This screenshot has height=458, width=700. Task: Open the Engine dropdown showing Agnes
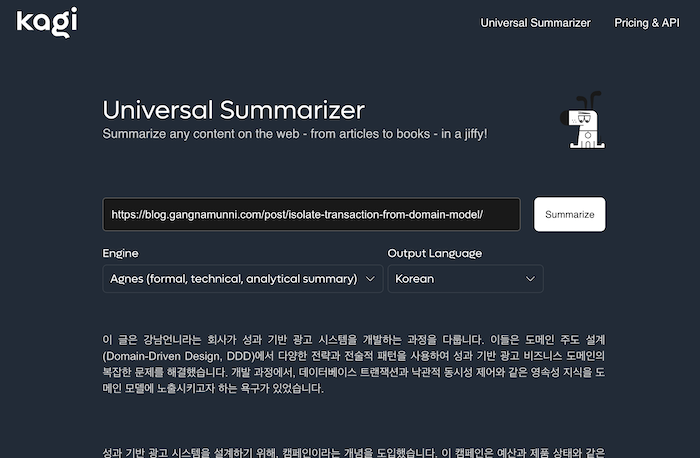243,279
